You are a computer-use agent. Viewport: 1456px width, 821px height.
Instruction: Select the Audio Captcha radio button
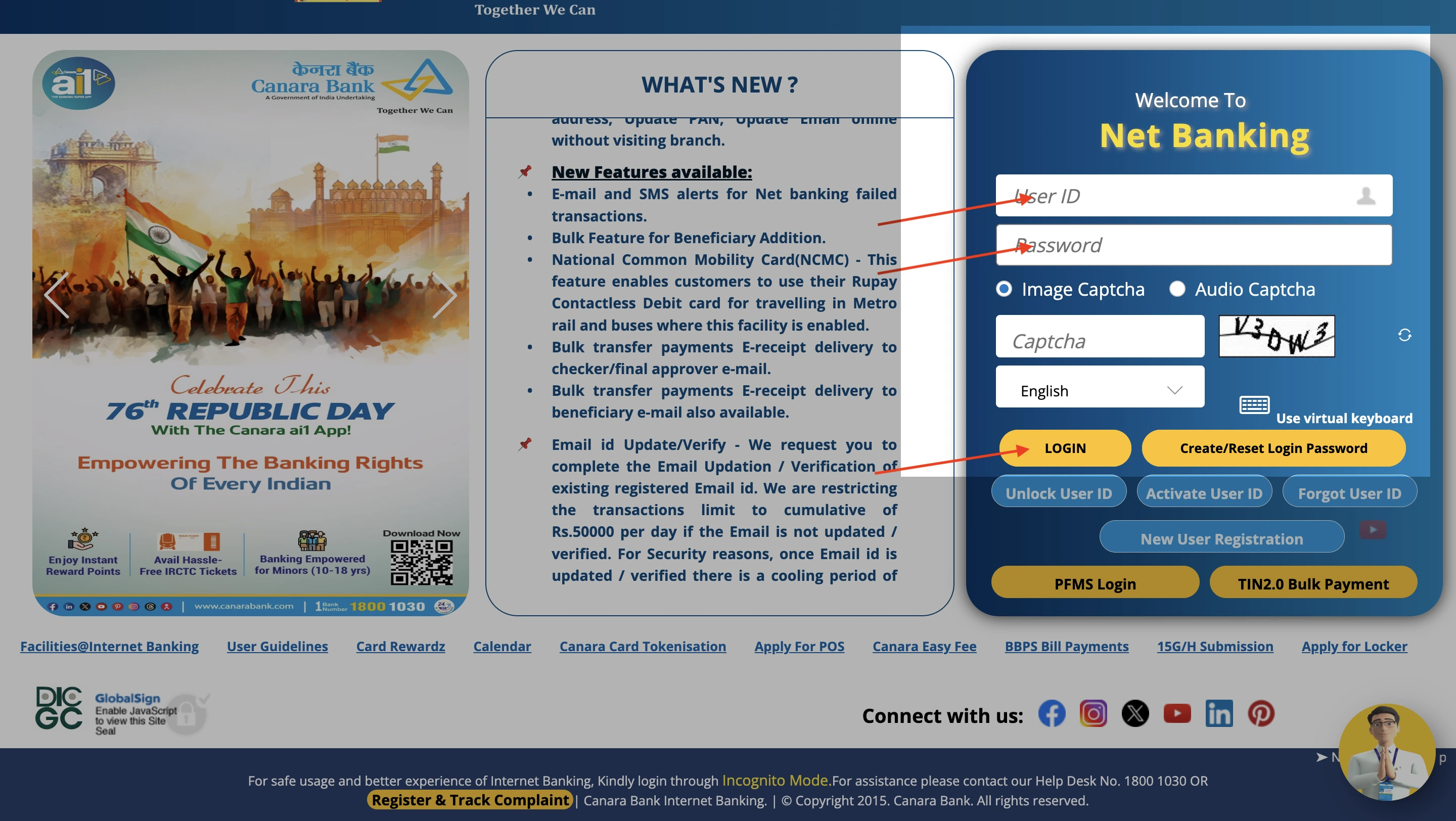point(1177,289)
